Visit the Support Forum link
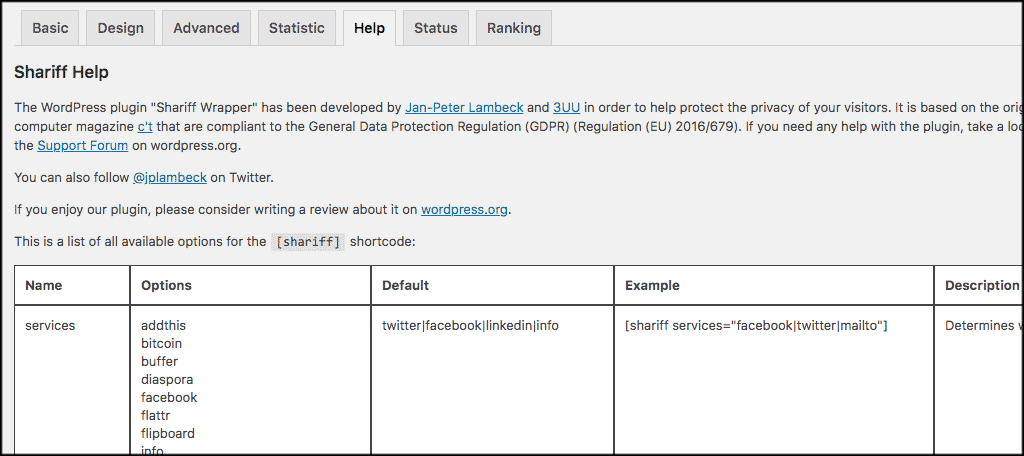This screenshot has height=456, width=1024. pos(82,146)
